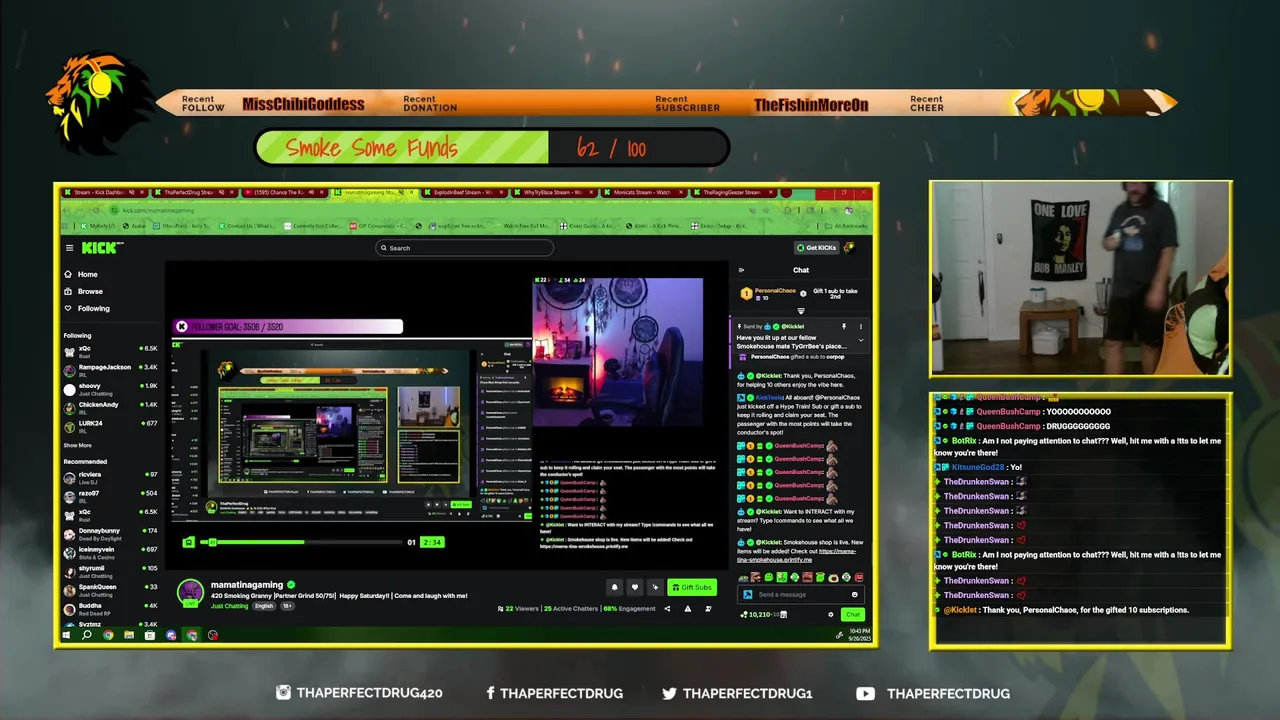Toggle mute icon on ThePerfectDrug Stream tab
Image resolution: width=1280 pixels, height=720 pixels.
(x=221, y=192)
